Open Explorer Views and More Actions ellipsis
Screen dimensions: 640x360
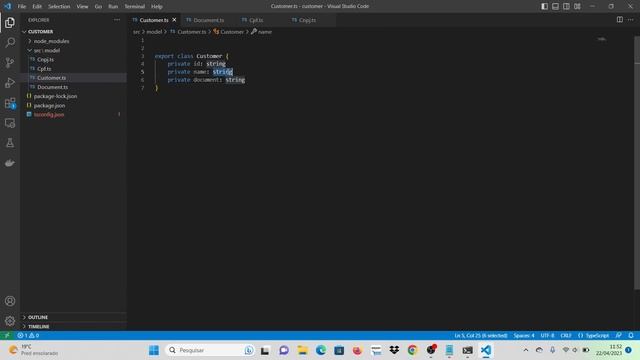117,20
